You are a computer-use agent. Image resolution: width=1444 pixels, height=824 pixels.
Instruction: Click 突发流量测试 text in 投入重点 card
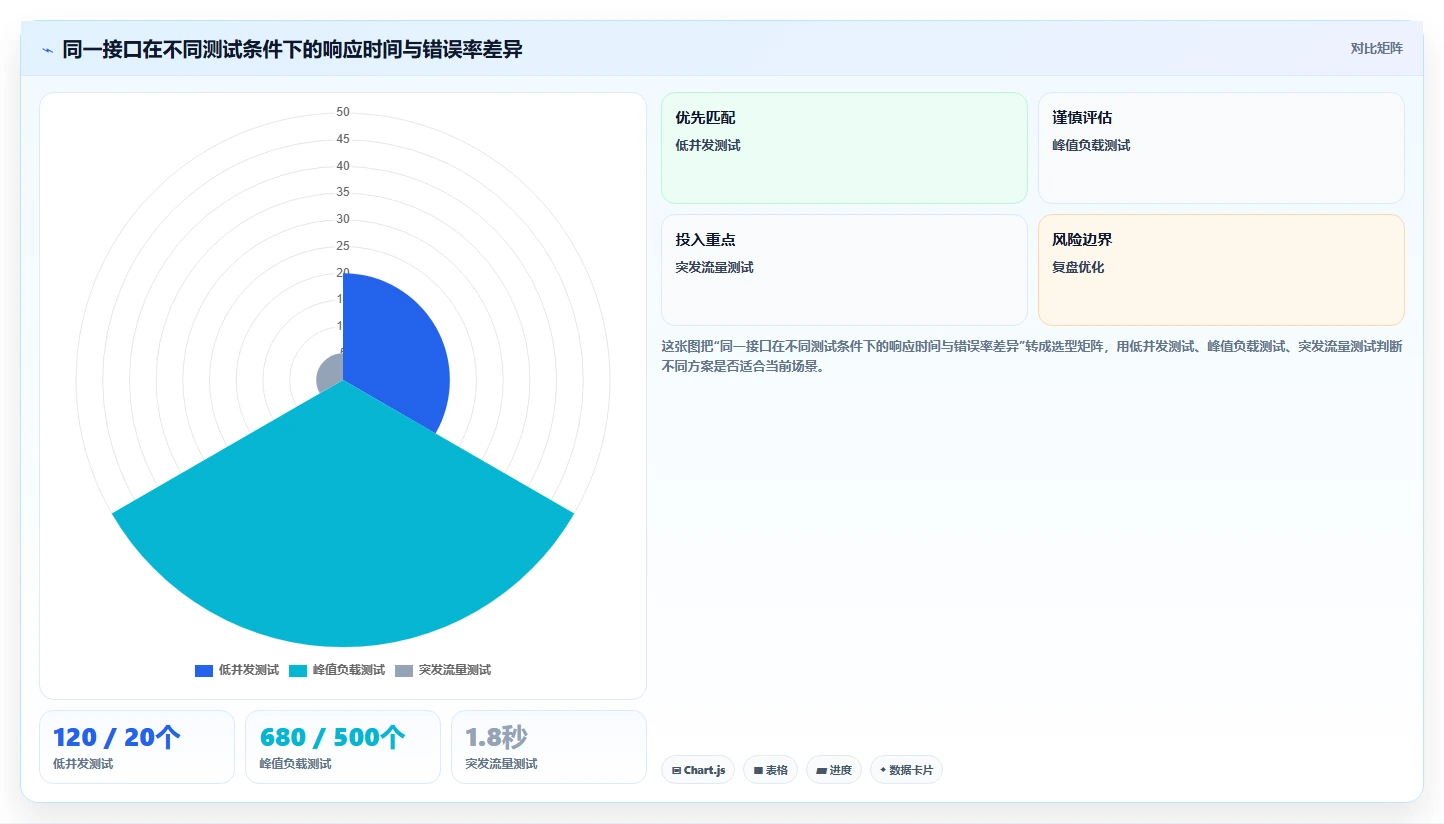click(714, 267)
